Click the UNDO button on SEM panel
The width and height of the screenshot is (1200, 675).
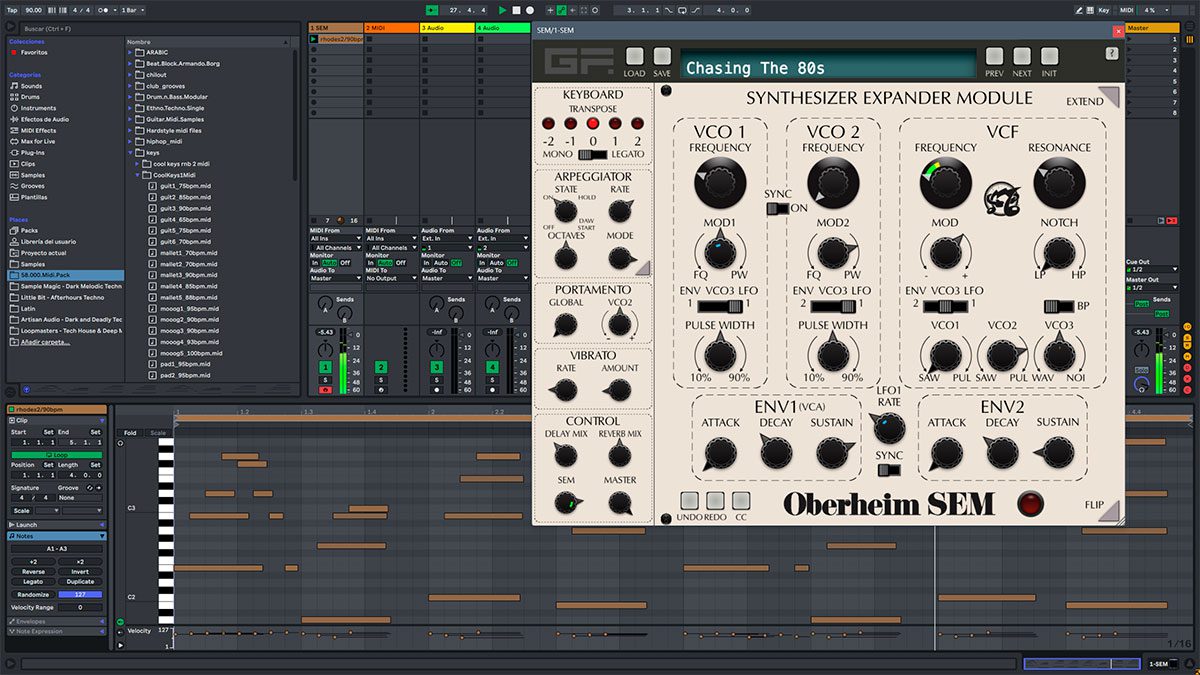689,500
